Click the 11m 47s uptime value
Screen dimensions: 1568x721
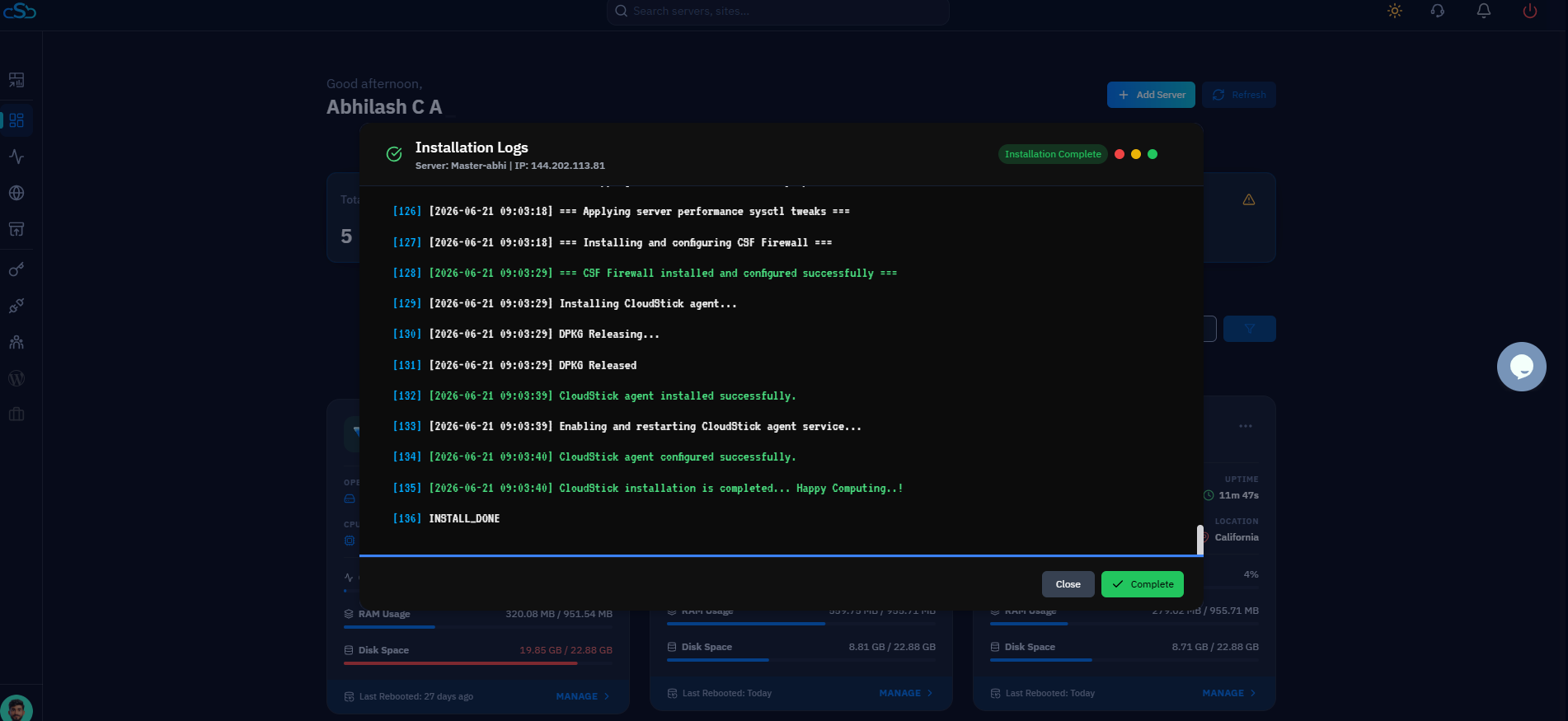[1239, 495]
